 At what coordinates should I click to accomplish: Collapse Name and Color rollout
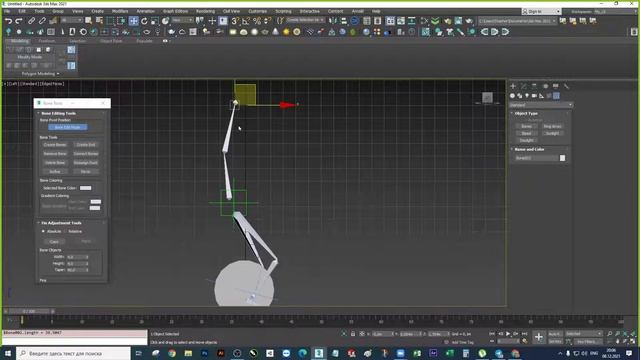(x=529, y=149)
